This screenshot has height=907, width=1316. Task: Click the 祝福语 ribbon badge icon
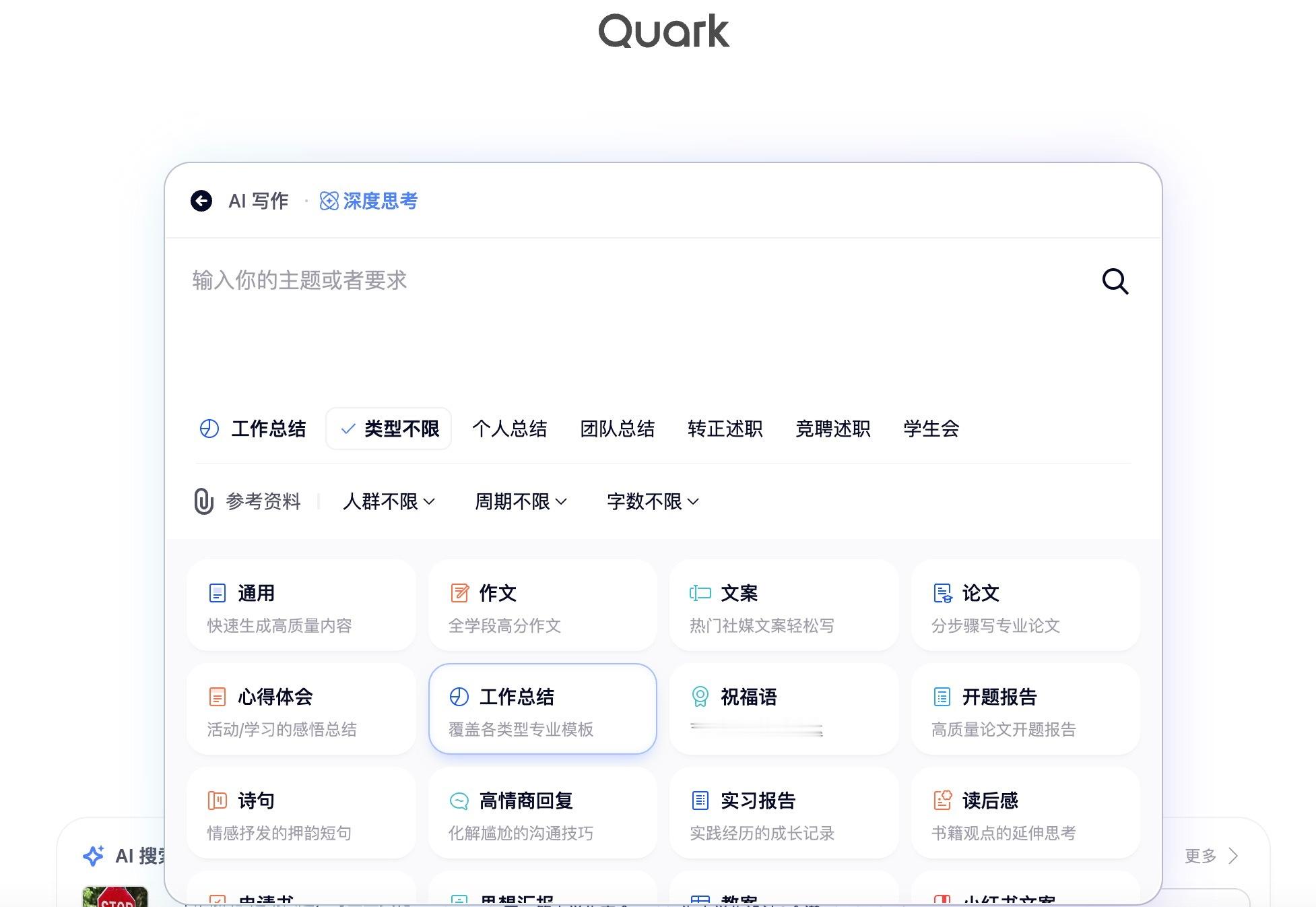click(x=700, y=697)
